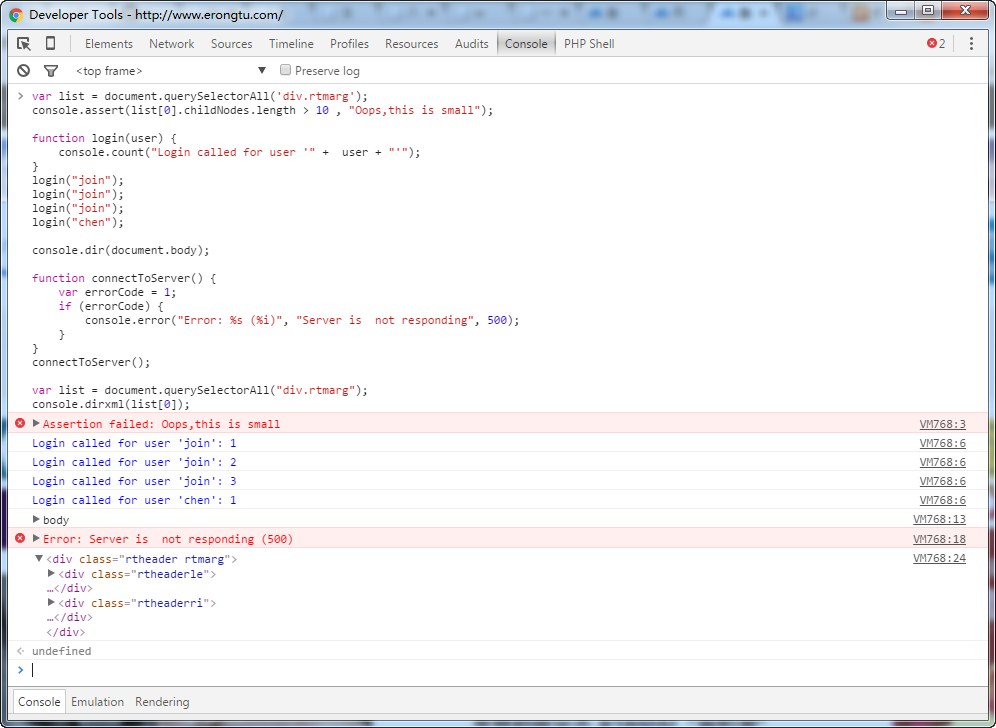This screenshot has height=728, width=996.
Task: Switch to the Elements tab
Action: coord(109,44)
